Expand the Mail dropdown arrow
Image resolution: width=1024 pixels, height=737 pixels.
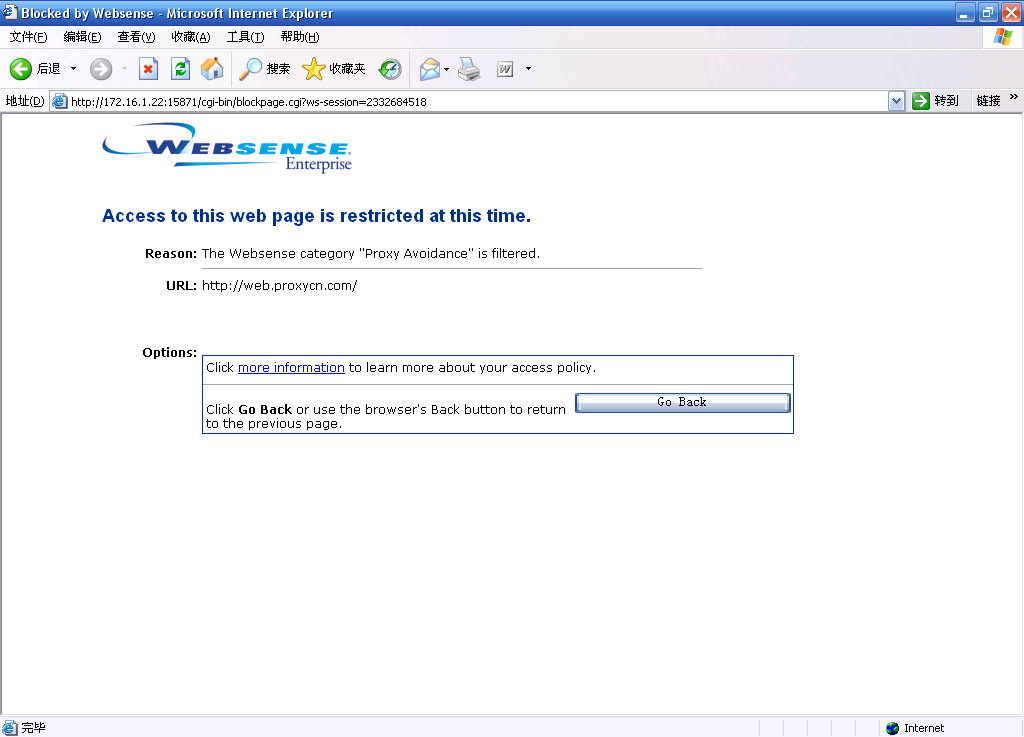pos(447,69)
